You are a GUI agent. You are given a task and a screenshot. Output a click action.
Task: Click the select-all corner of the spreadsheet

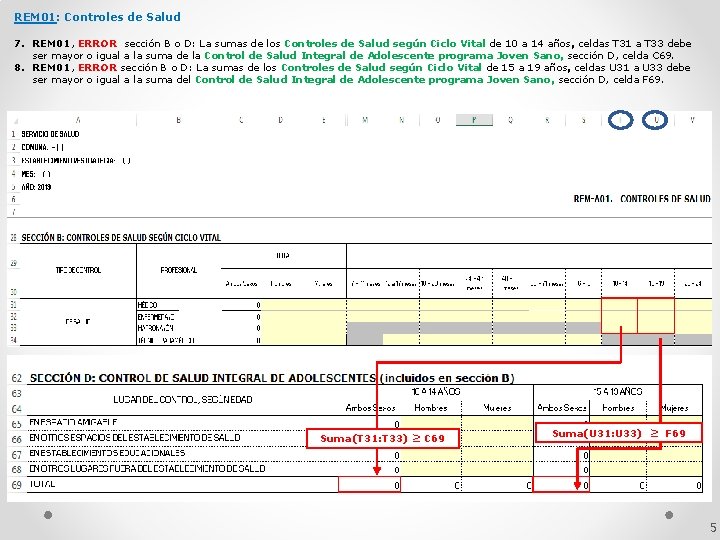tap(16, 121)
